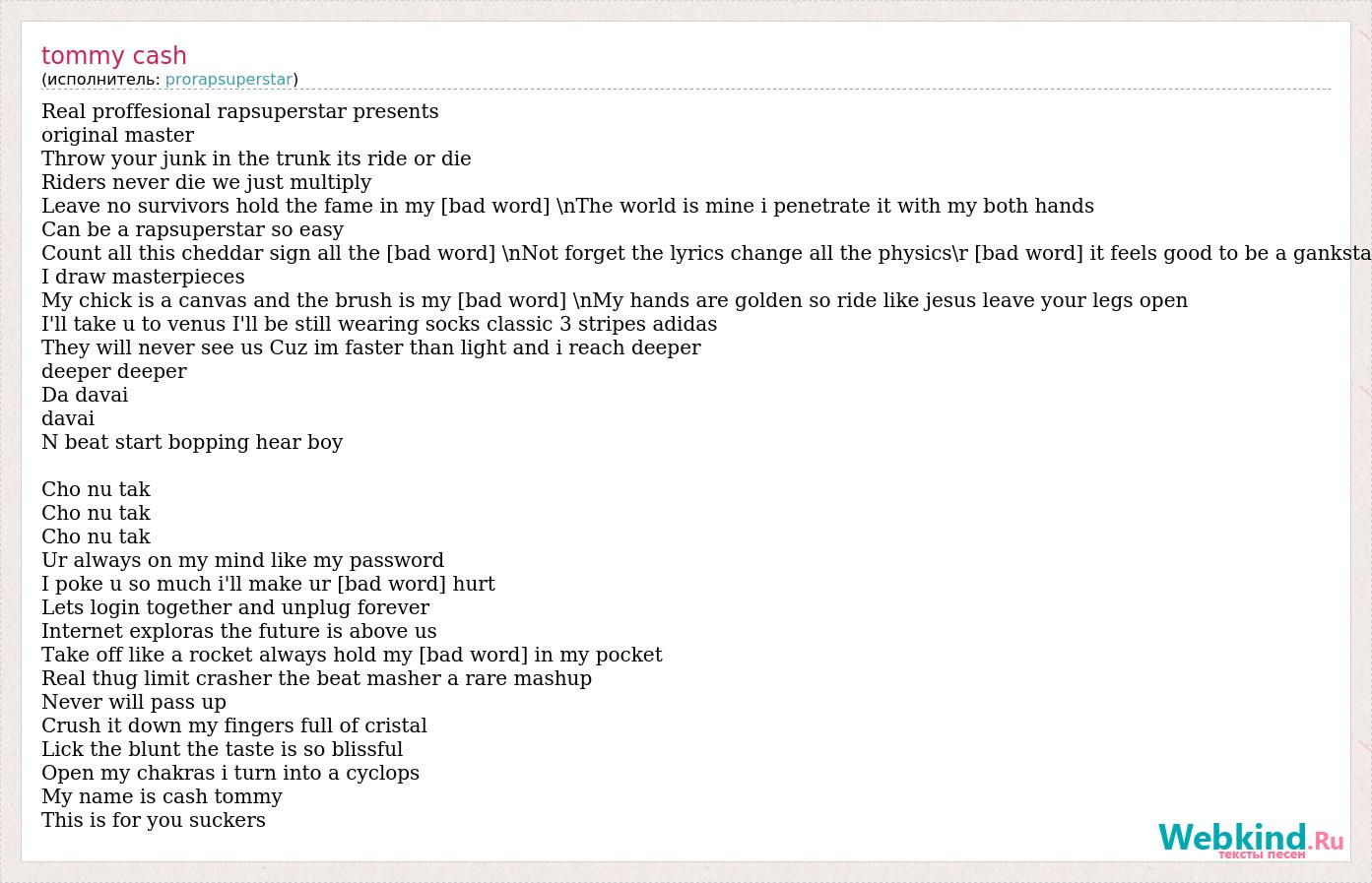Screen dimensions: 1372x883
Task: Click 'Riders never die we just multiply'
Action: tap(207, 182)
